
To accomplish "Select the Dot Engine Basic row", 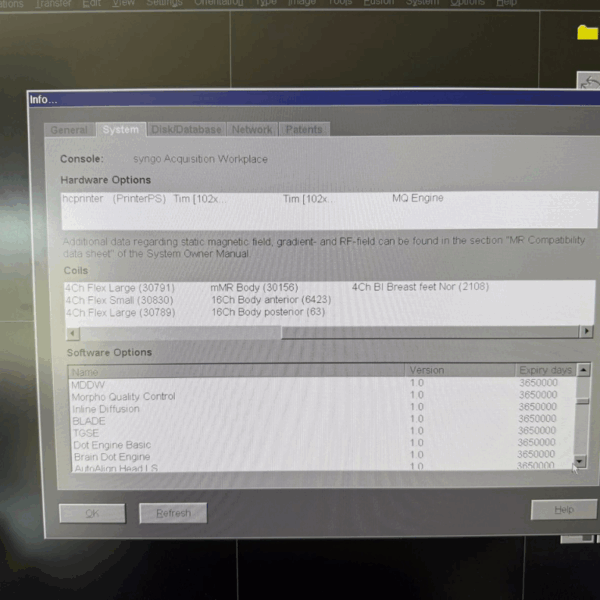I will tap(322, 444).
